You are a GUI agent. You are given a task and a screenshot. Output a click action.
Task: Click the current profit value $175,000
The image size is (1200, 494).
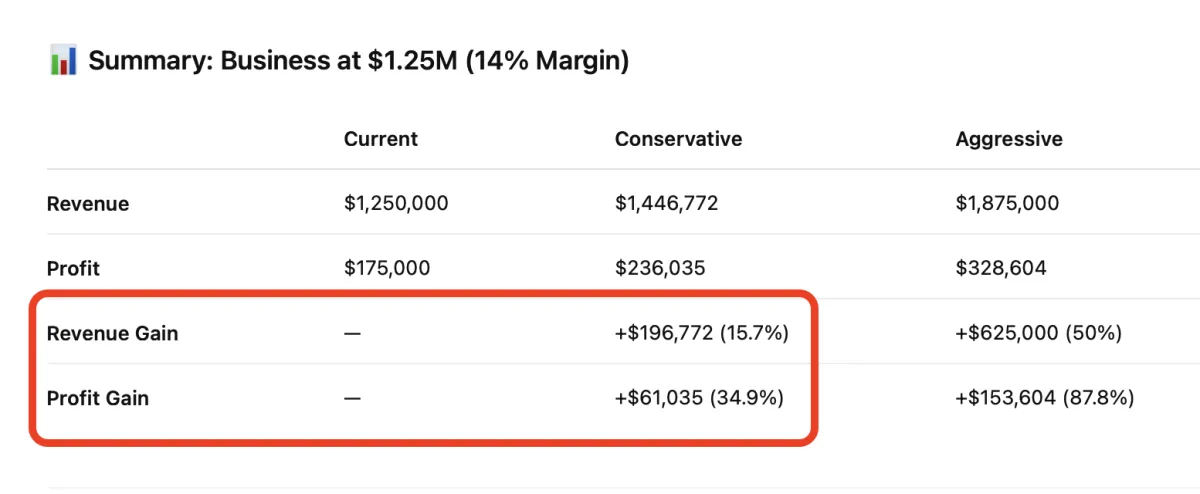387,268
